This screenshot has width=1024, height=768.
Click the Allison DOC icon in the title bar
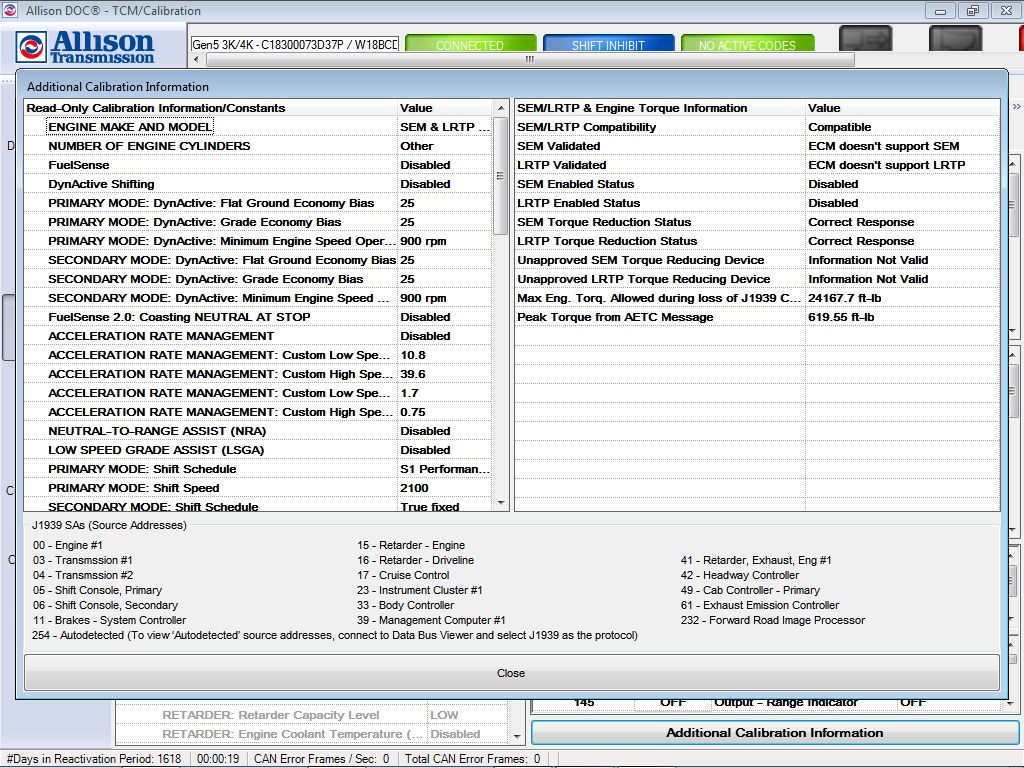pyautogui.click(x=10, y=10)
